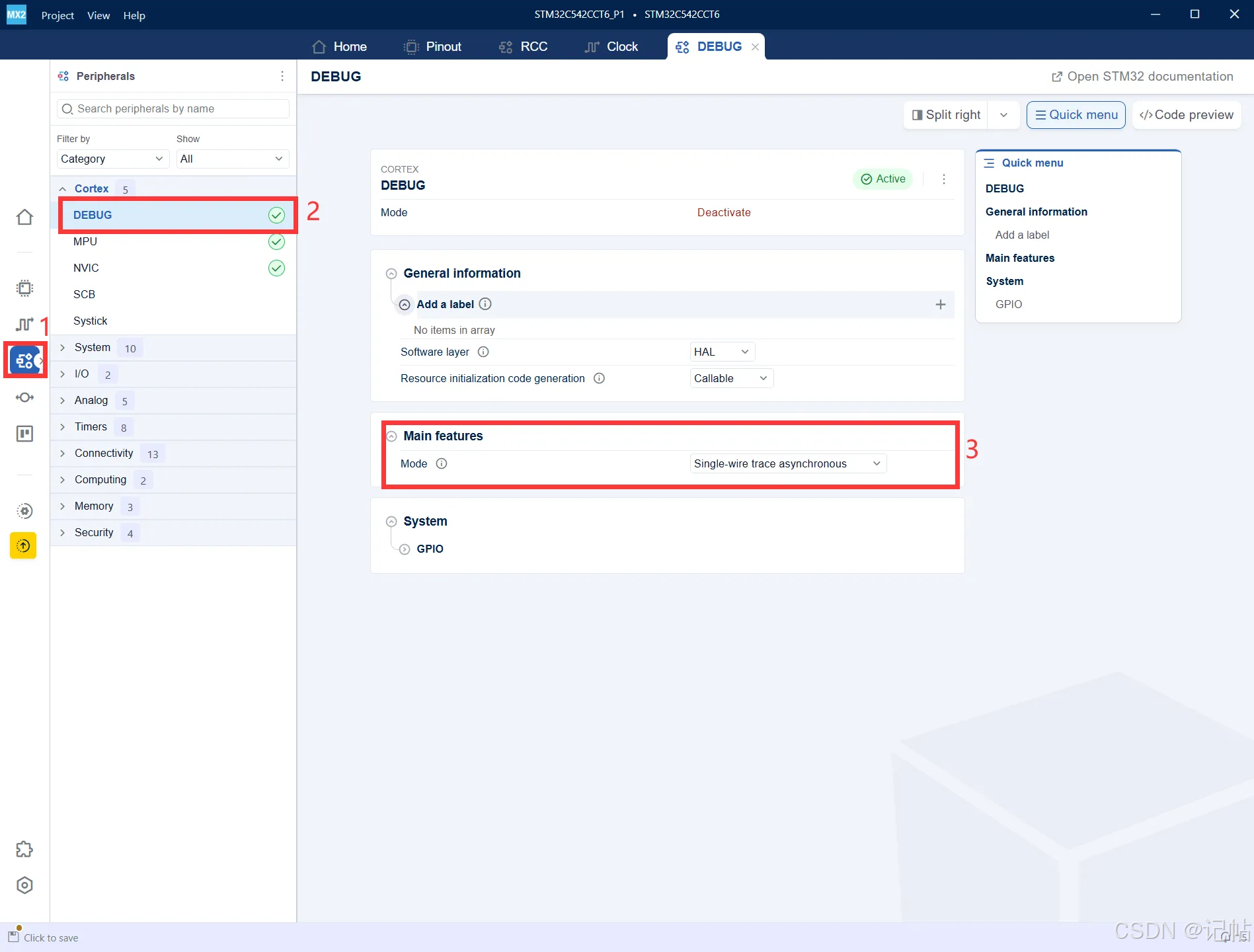Expand the Security category
Image resolution: width=1254 pixels, height=952 pixels.
point(63,533)
